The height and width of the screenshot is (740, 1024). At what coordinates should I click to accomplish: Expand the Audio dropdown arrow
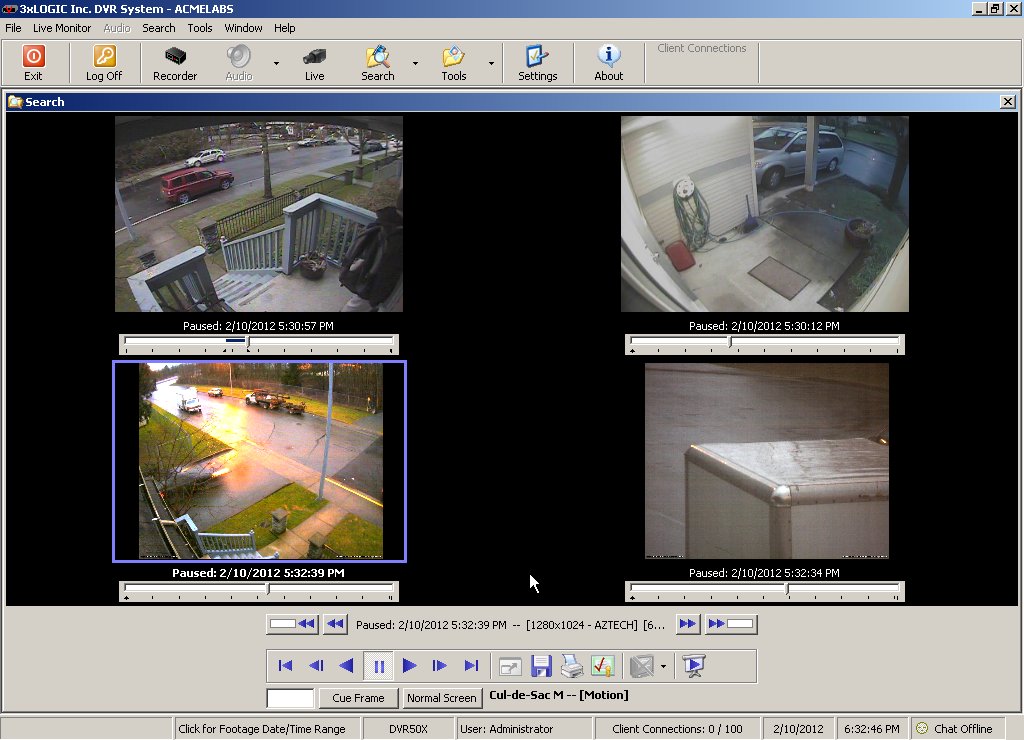276,63
